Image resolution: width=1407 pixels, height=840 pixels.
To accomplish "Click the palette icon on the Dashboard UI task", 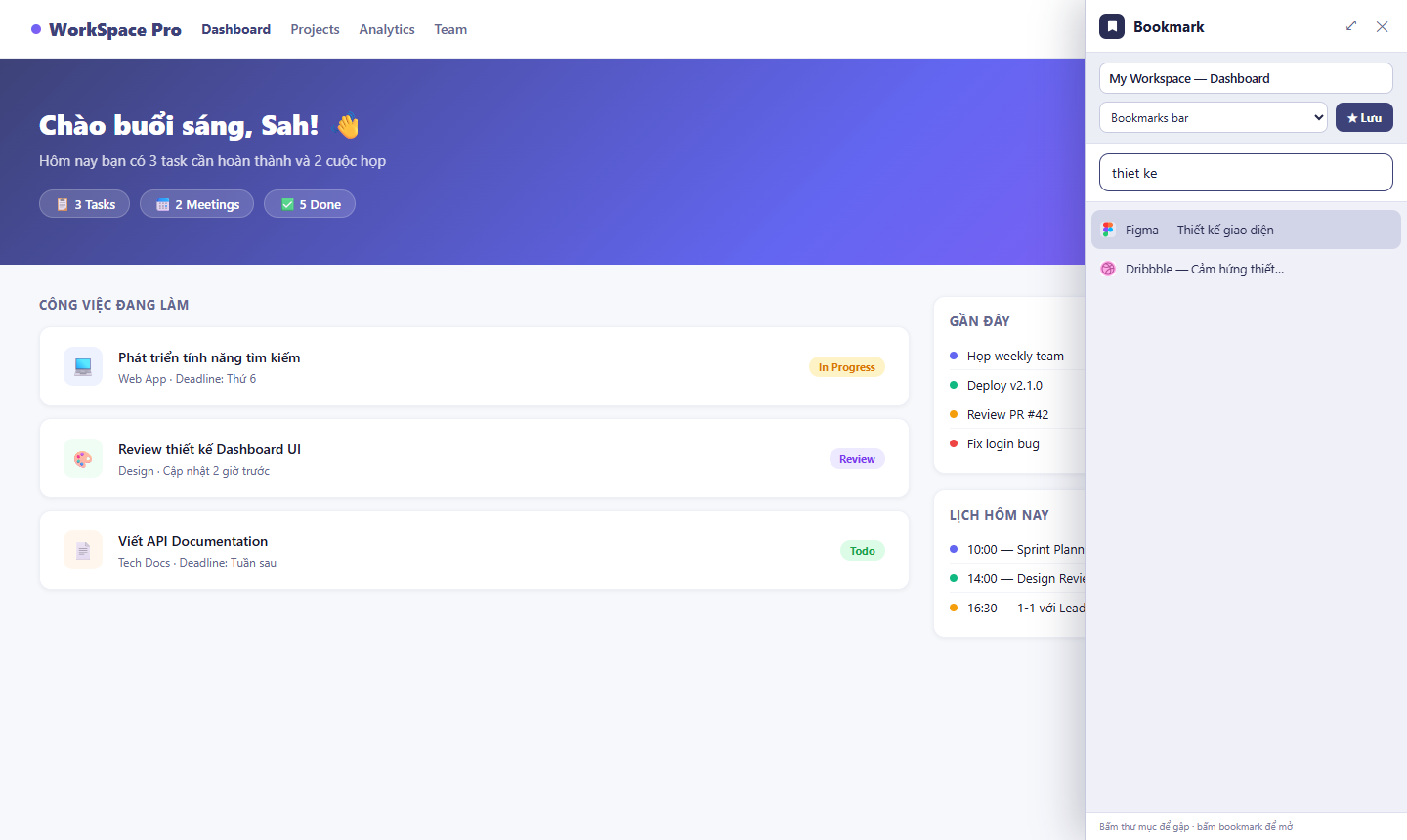I will point(83,458).
